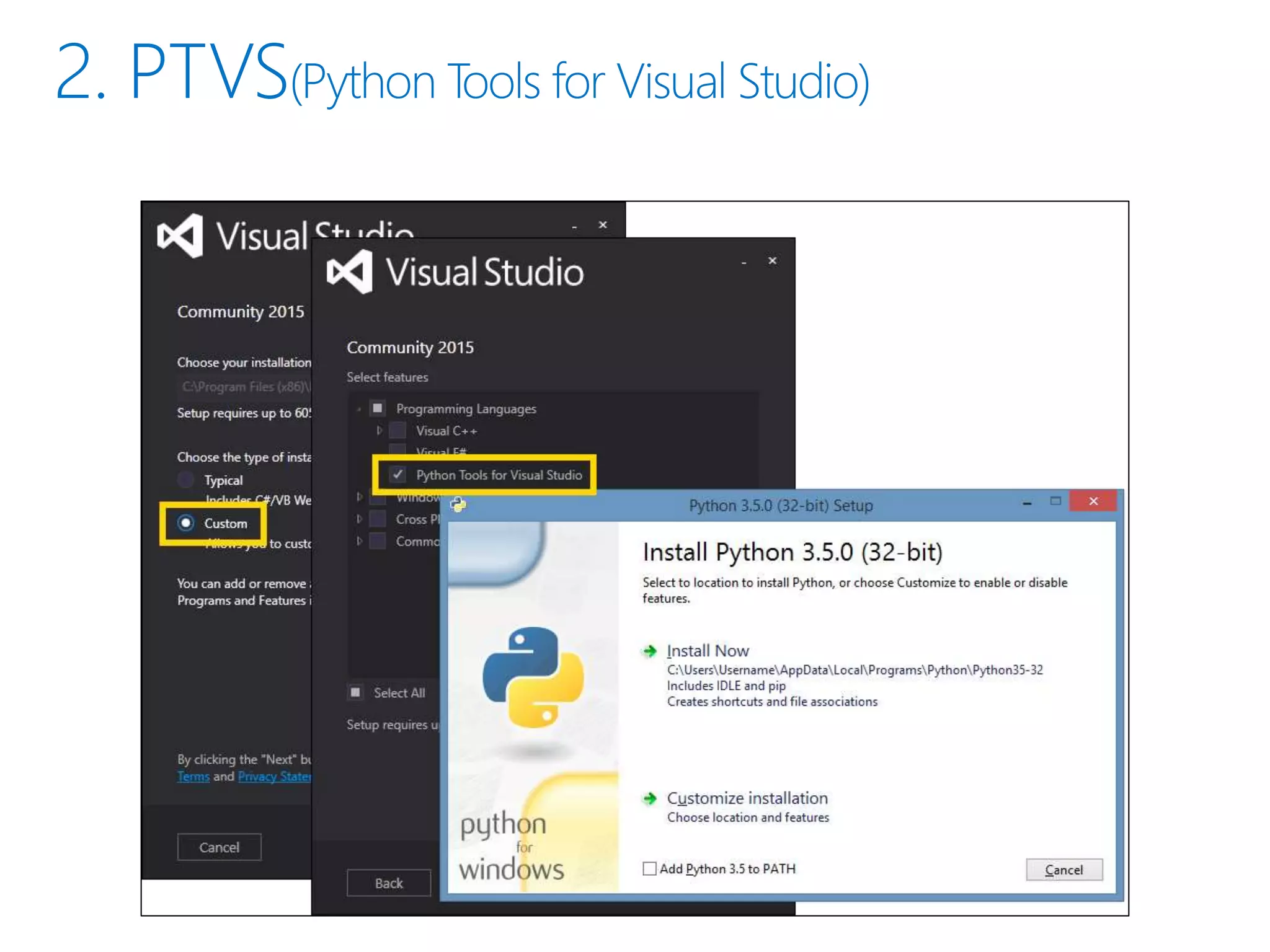Image resolution: width=1270 pixels, height=952 pixels.
Task: Click the green arrow beside Install Now
Action: pos(649,651)
